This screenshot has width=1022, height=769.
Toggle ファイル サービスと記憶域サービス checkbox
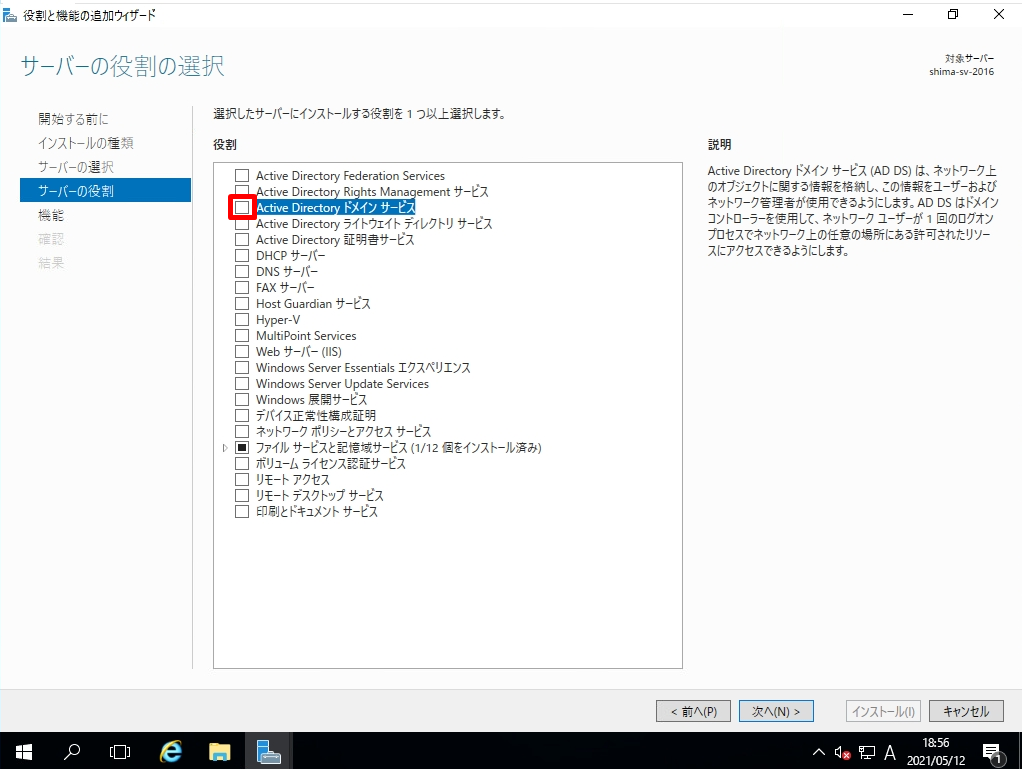click(242, 447)
